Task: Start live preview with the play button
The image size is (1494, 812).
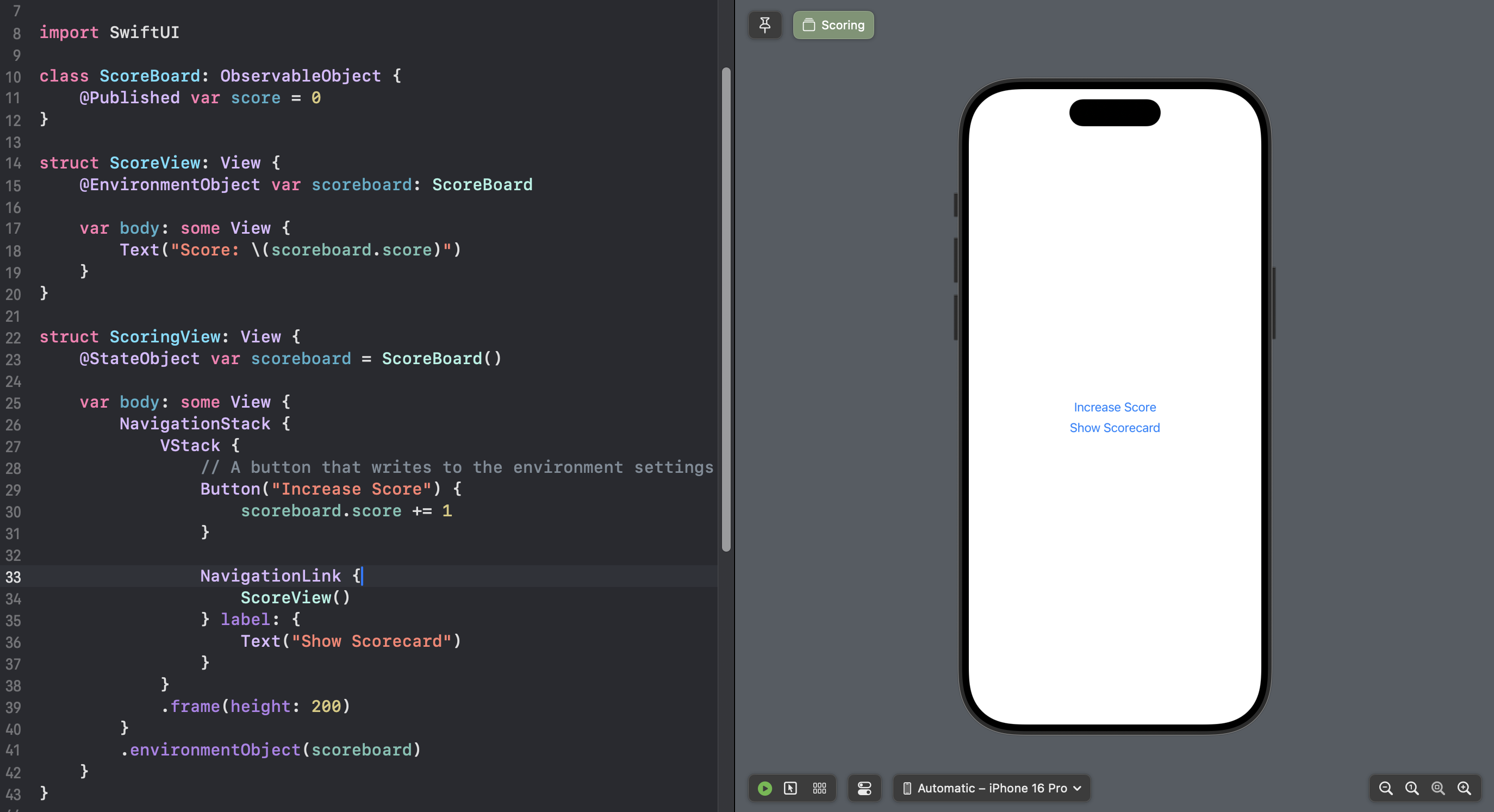Action: point(764,788)
